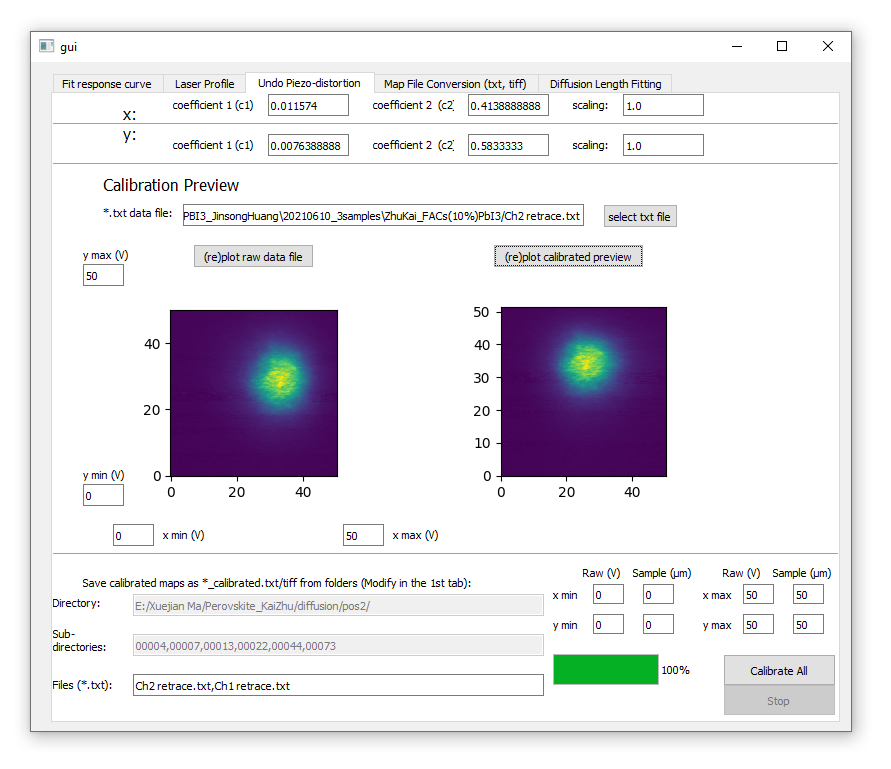The image size is (891, 769).
Task: Click (re)plot calibrated preview button
Action: (x=568, y=257)
